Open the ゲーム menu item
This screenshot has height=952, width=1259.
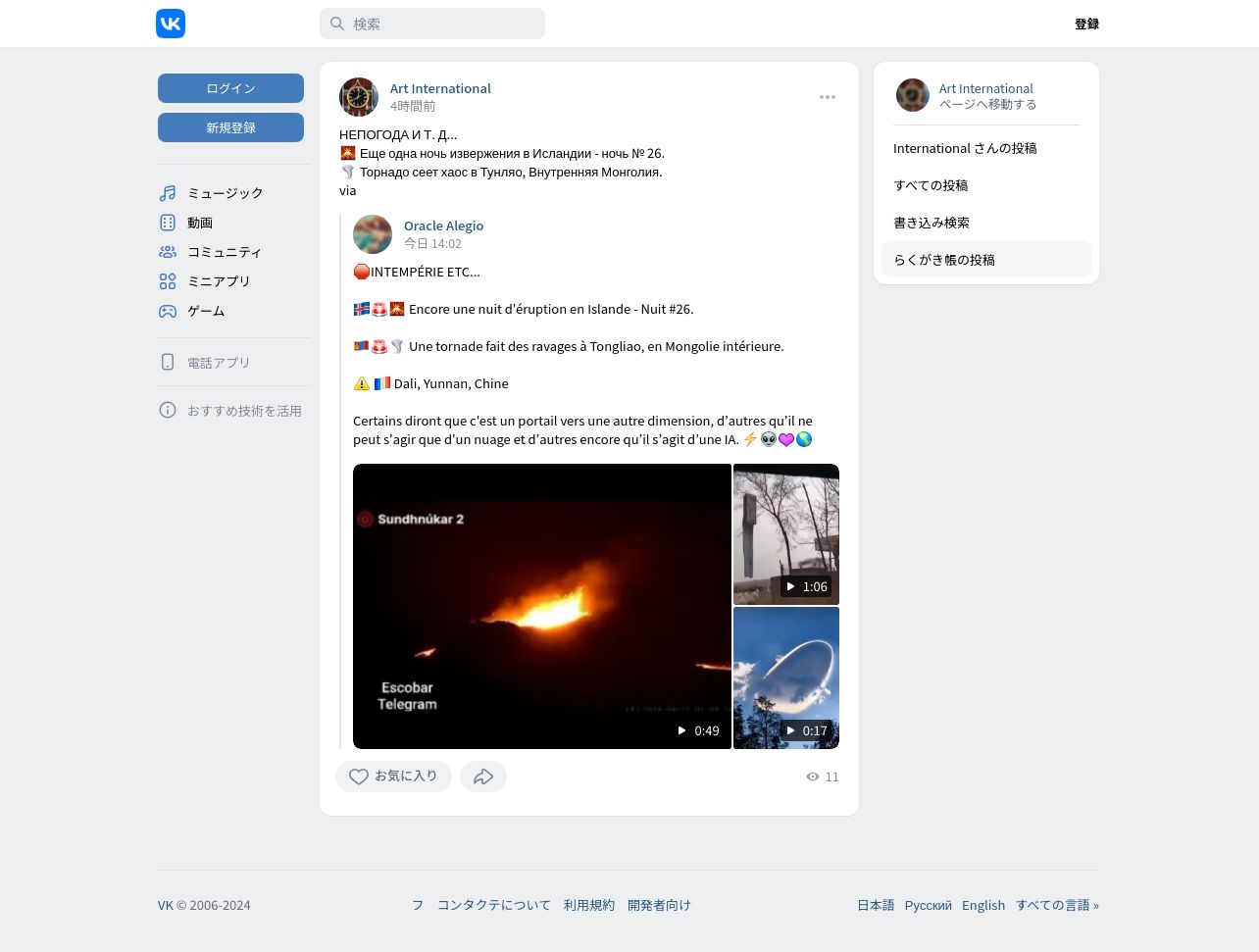pyautogui.click(x=231, y=311)
